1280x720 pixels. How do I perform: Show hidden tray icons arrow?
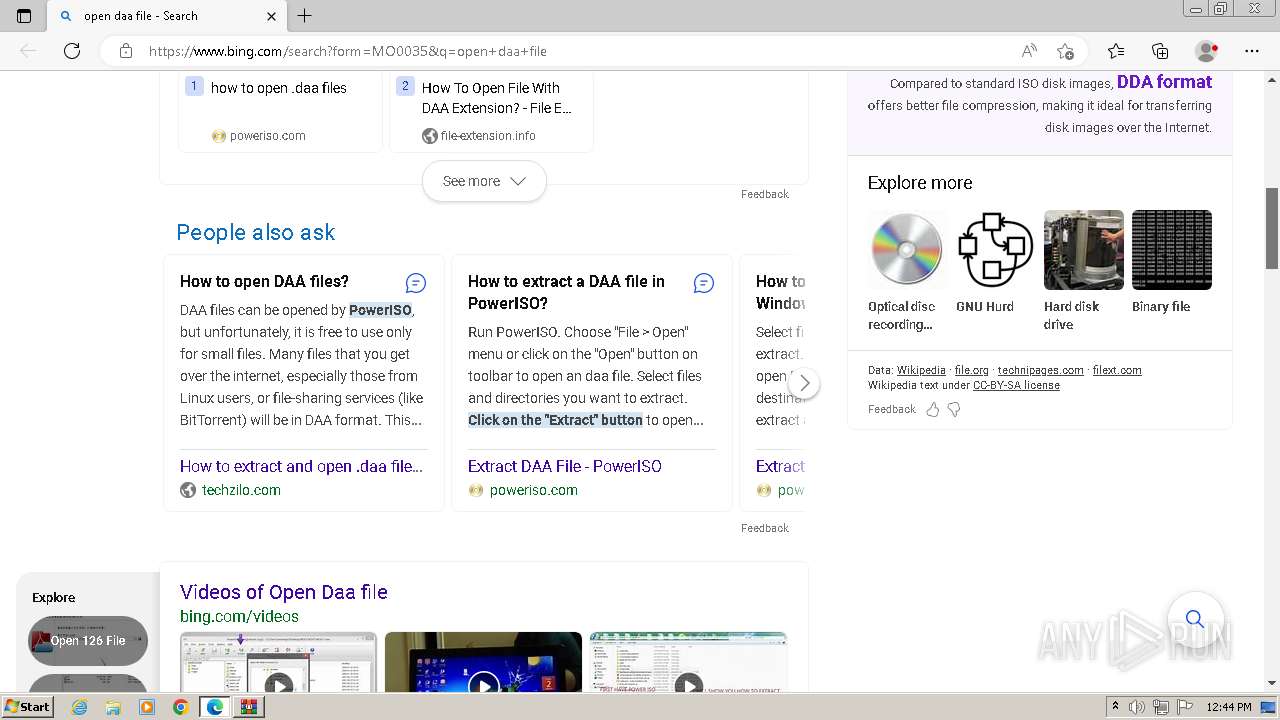(x=1116, y=707)
